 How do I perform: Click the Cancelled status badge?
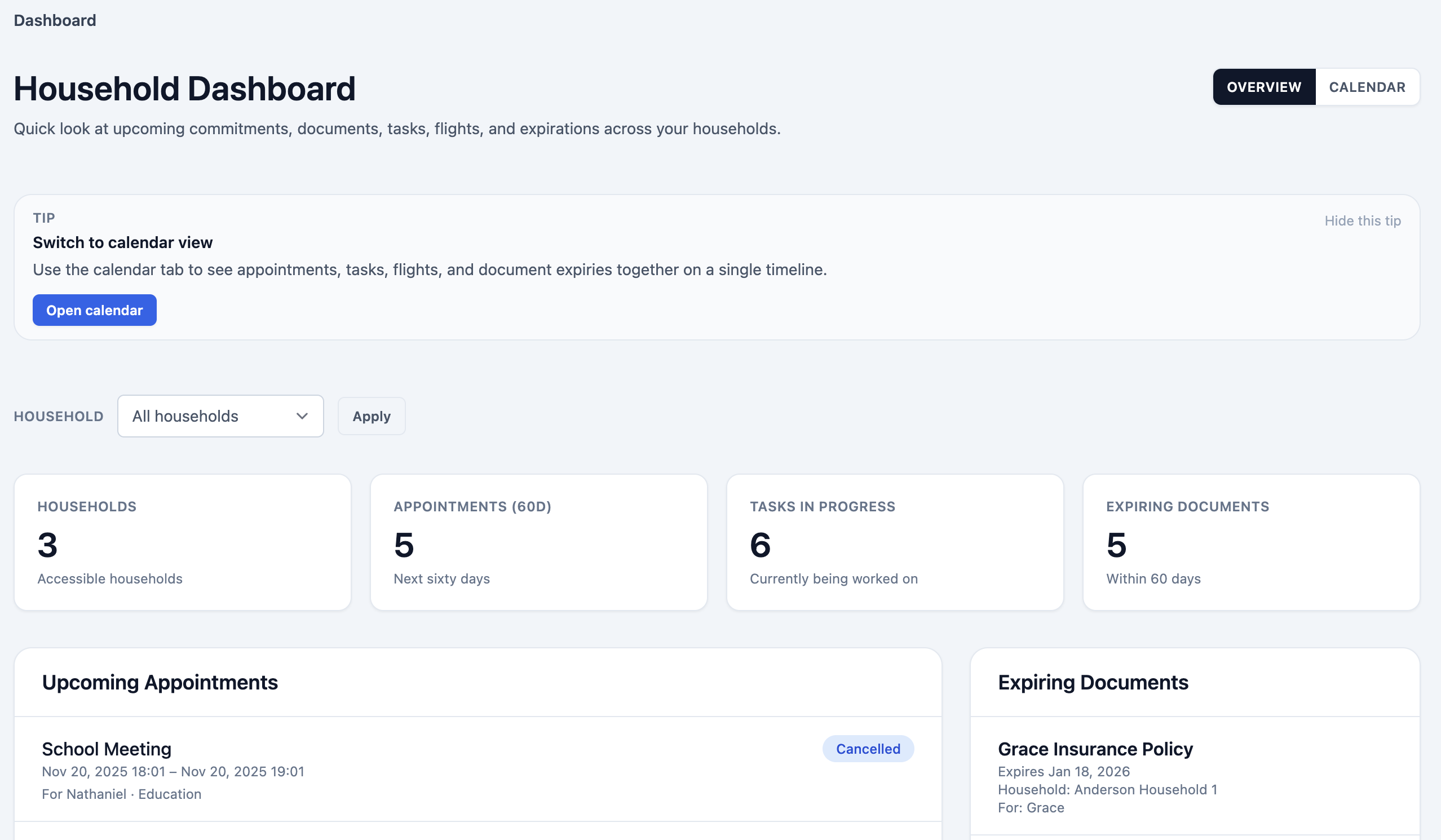(868, 749)
